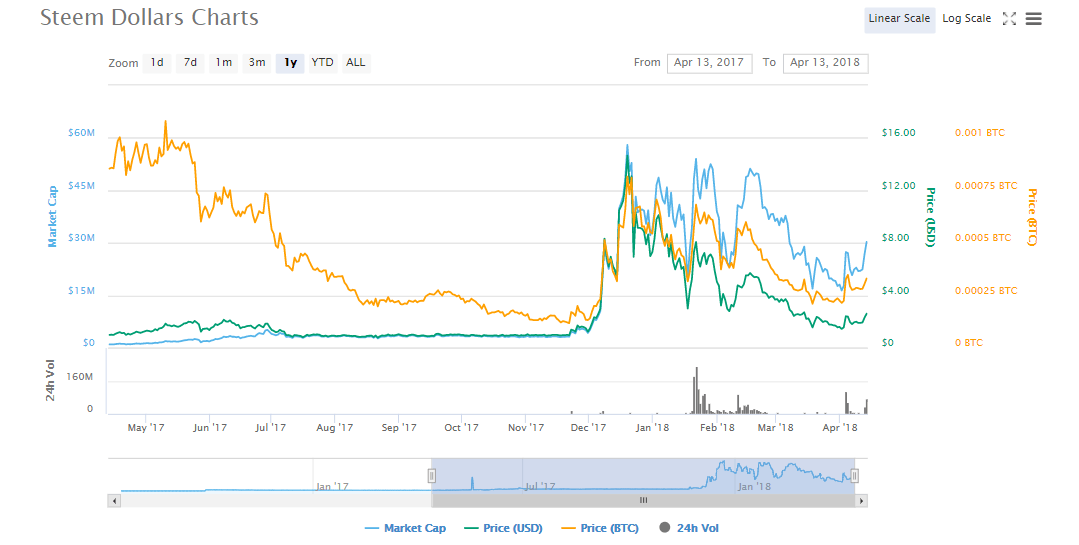Image resolution: width=1079 pixels, height=545 pixels.
Task: Select the 1y zoom range
Action: click(x=290, y=63)
